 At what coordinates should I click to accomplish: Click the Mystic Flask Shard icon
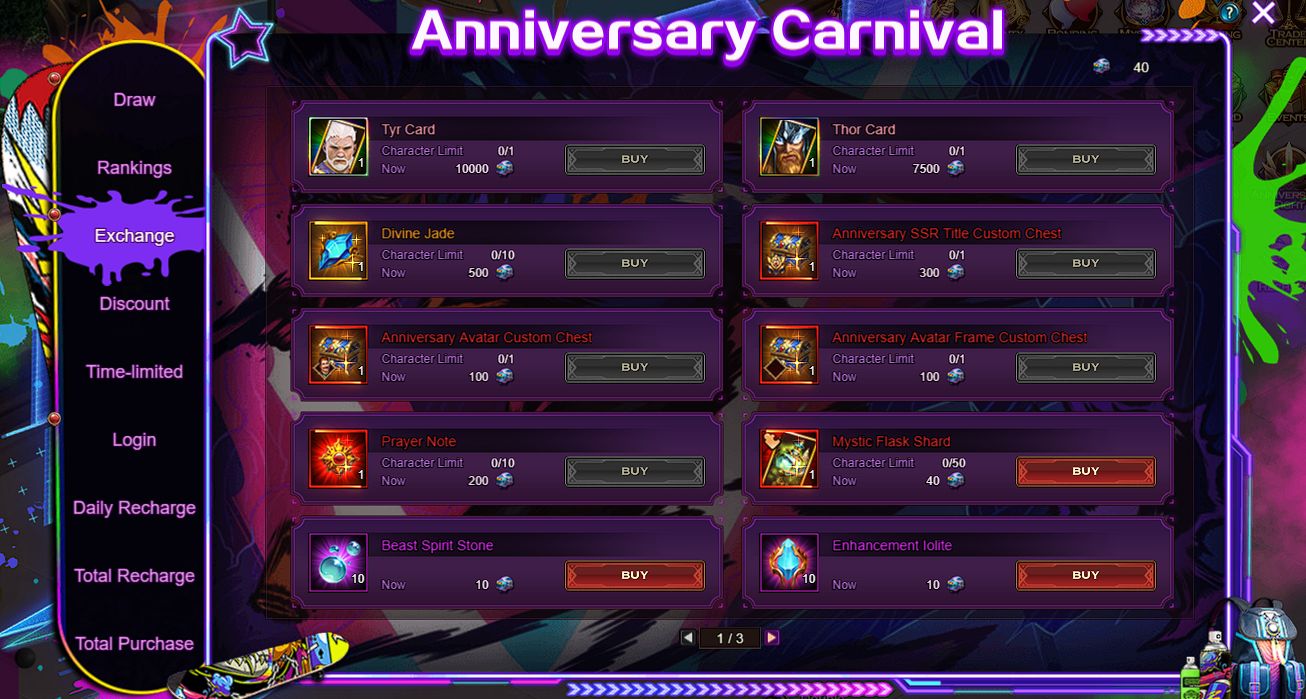pos(790,459)
